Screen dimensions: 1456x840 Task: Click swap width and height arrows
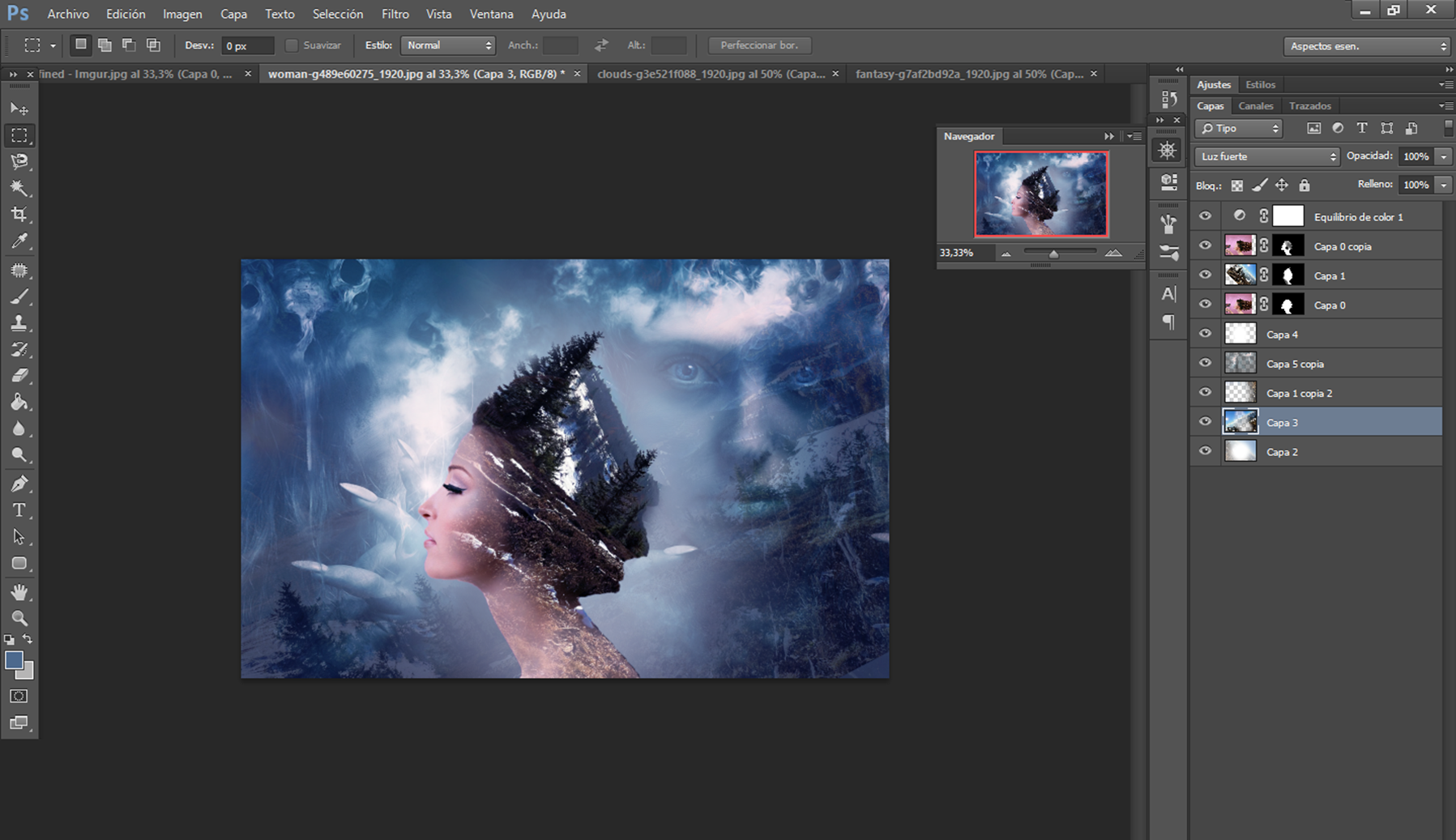pos(601,45)
